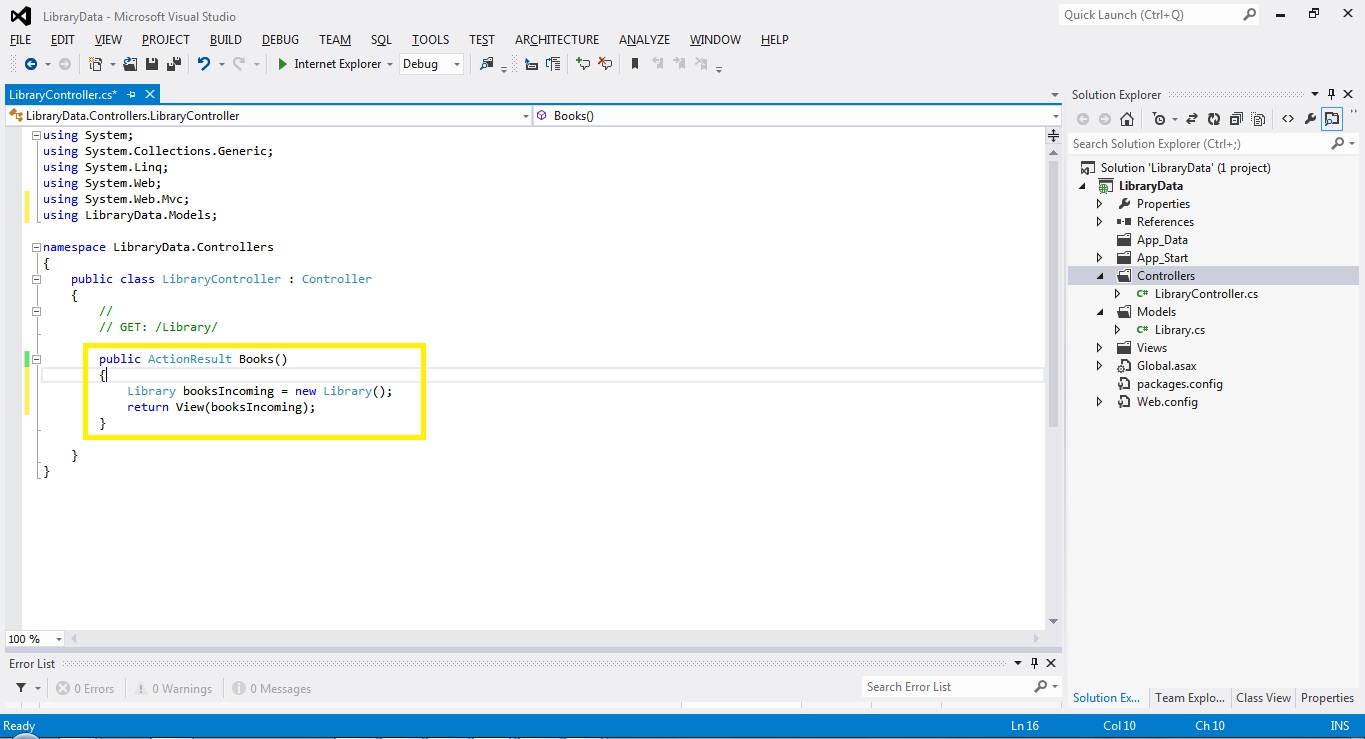The image size is (1365, 739).
Task: Start debugging with the green play icon
Action: click(x=283, y=64)
